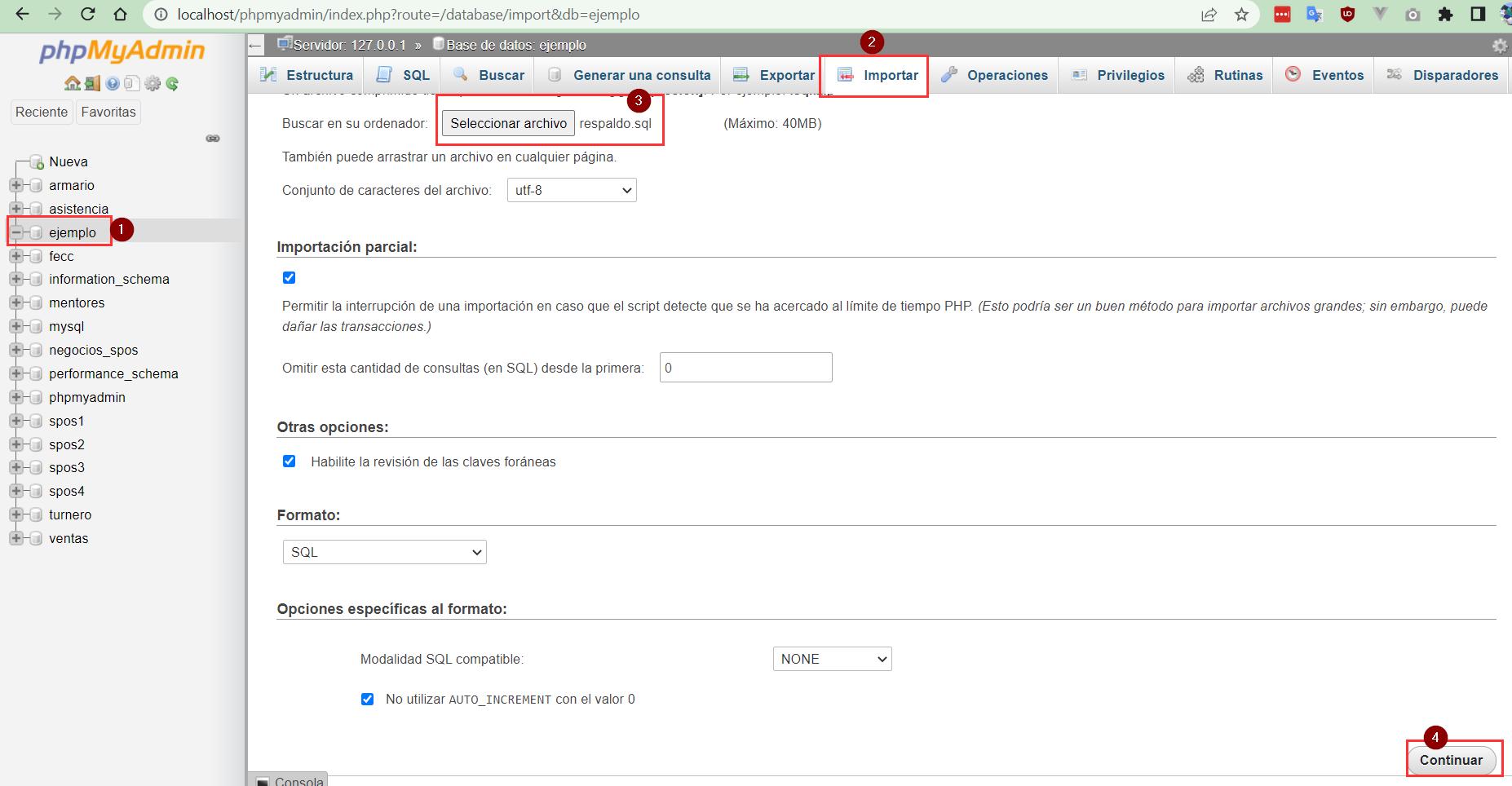Switch to the Estructura tab
The image size is (1512, 786).
[x=306, y=75]
